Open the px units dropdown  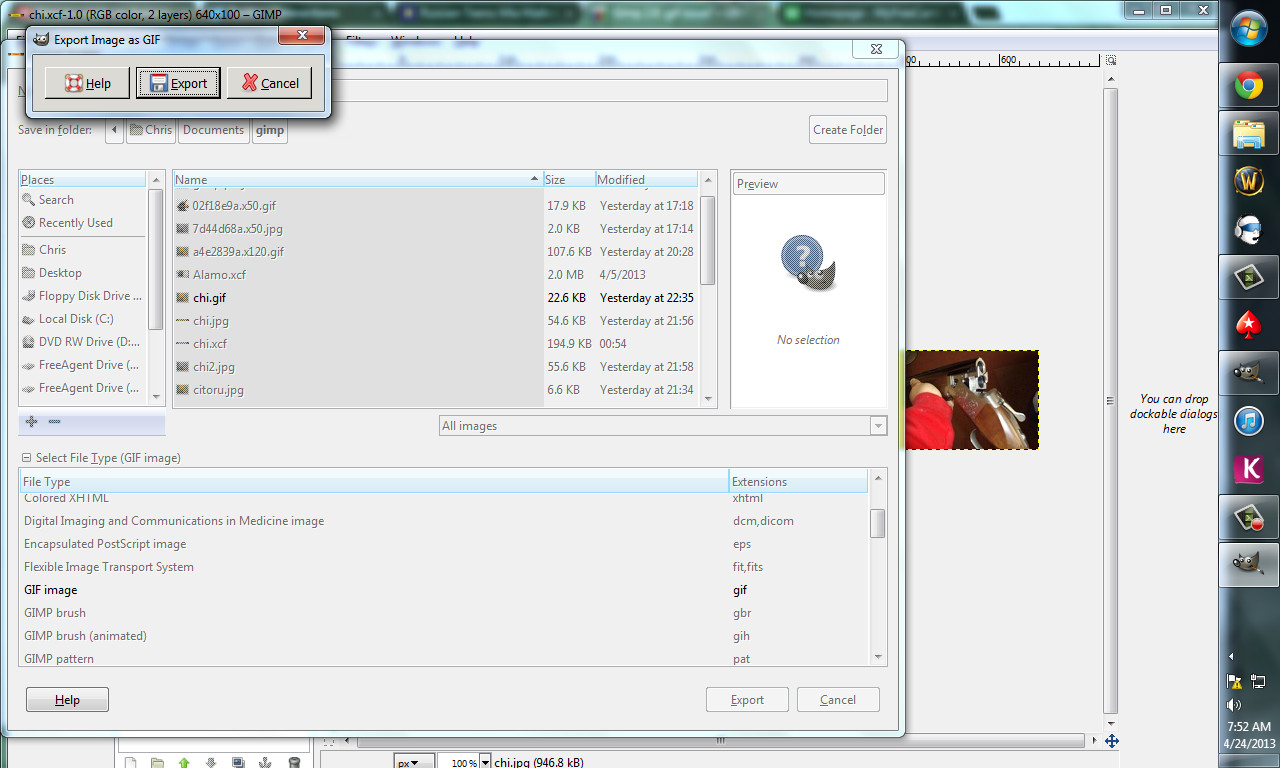pyautogui.click(x=413, y=763)
